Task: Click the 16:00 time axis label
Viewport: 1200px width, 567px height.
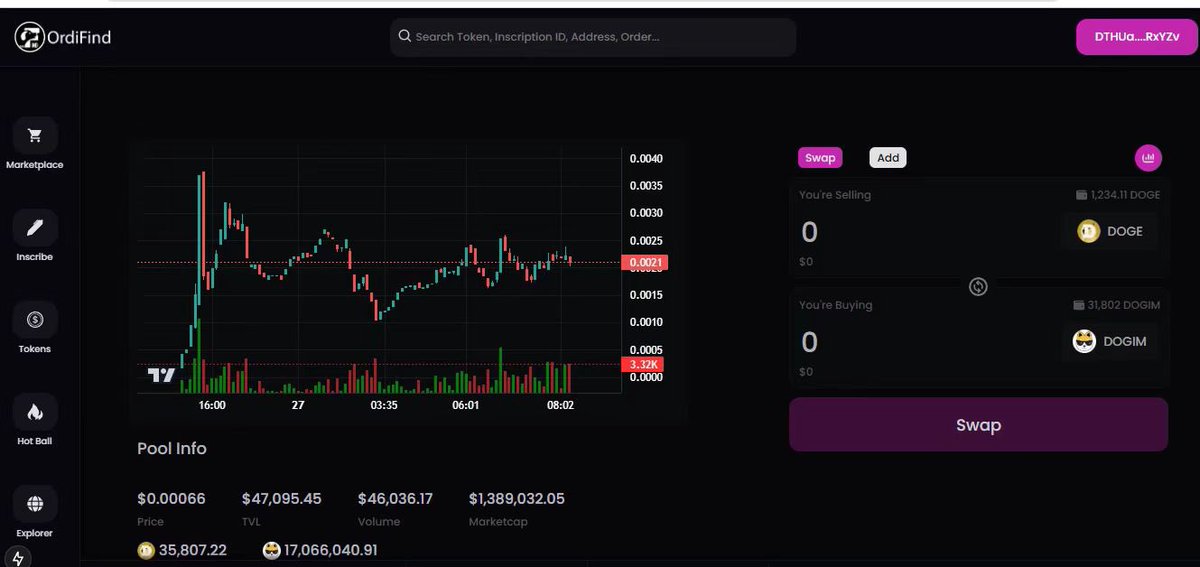Action: click(x=212, y=405)
